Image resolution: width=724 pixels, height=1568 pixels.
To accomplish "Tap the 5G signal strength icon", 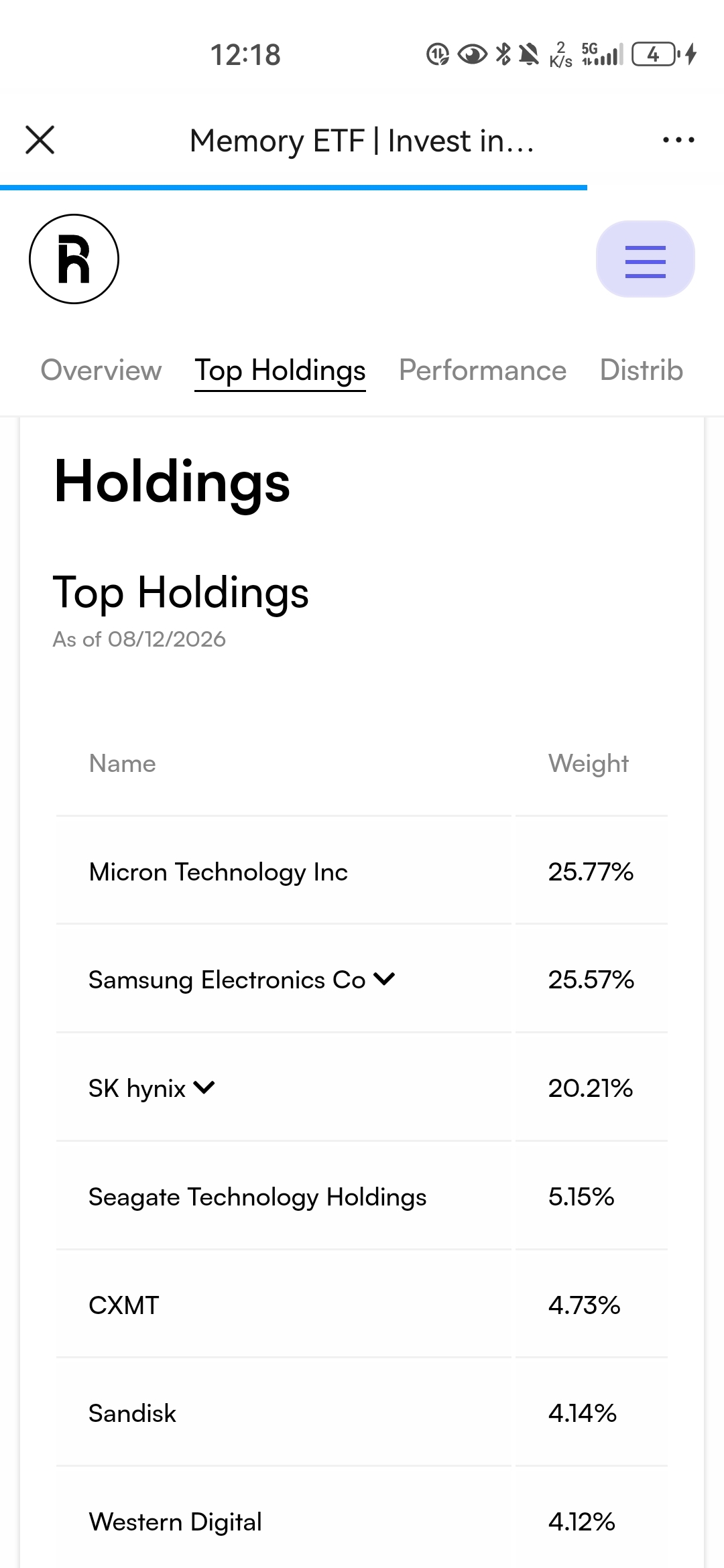I will pyautogui.click(x=603, y=54).
